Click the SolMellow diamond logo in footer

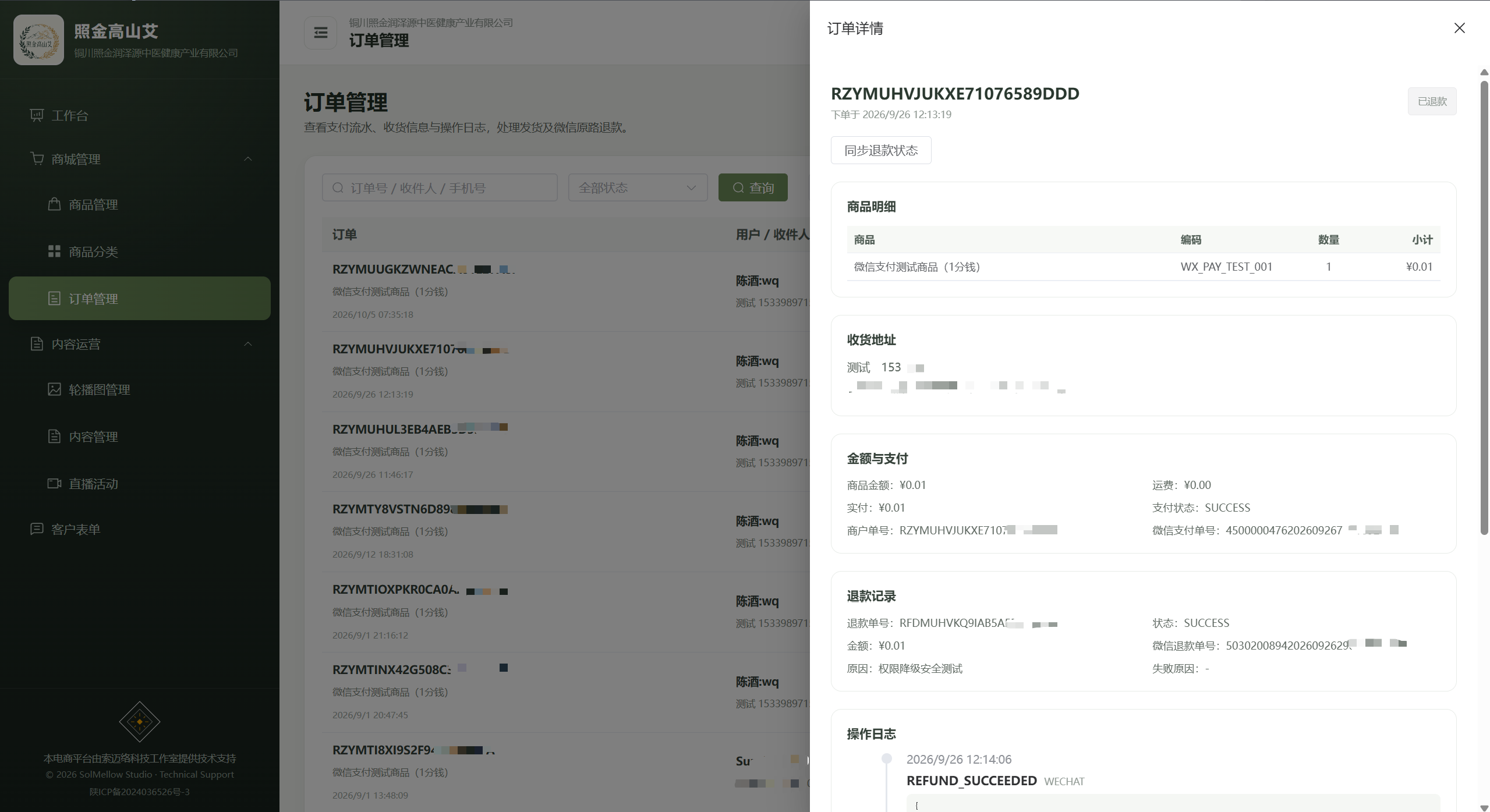(140, 722)
